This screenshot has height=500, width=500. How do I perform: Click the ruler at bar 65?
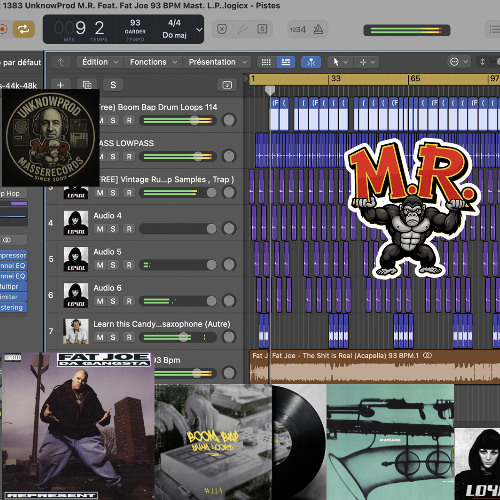click(x=415, y=79)
